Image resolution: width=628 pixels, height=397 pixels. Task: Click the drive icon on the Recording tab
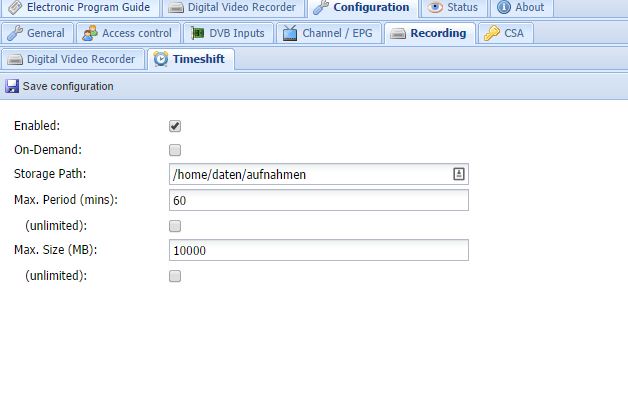click(x=398, y=34)
